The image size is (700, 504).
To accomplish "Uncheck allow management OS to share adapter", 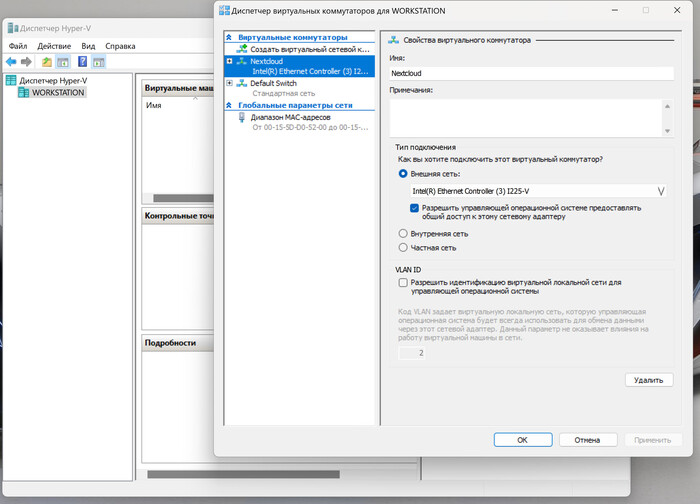I will coord(414,208).
